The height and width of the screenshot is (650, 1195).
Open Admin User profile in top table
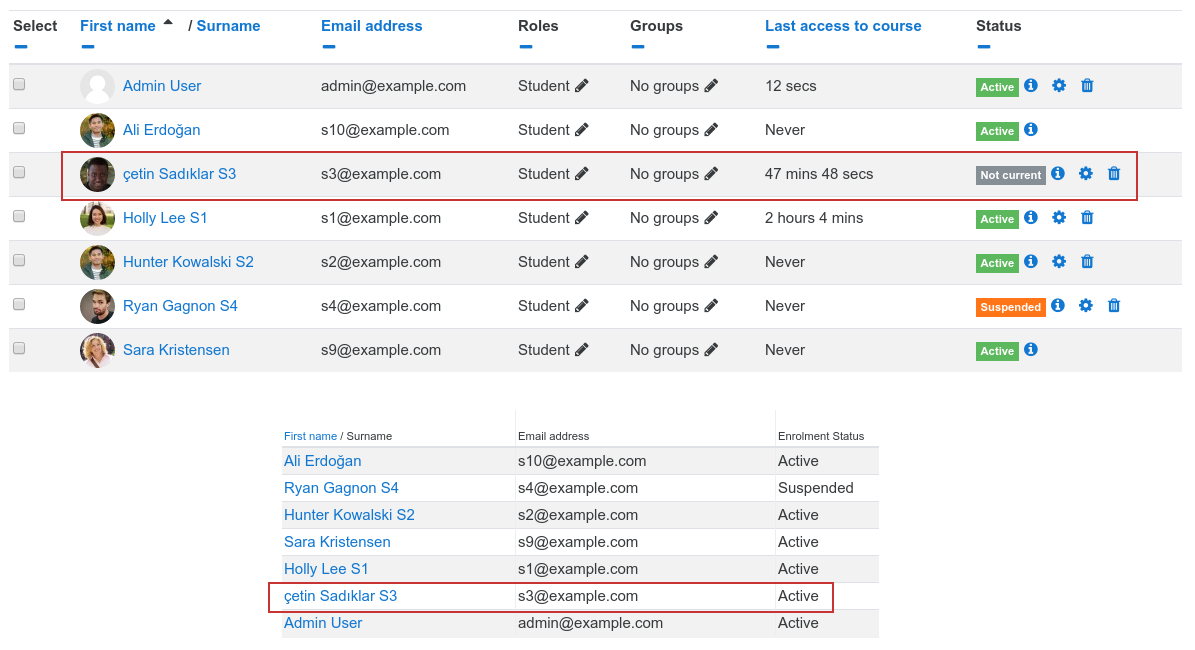[x=162, y=86]
